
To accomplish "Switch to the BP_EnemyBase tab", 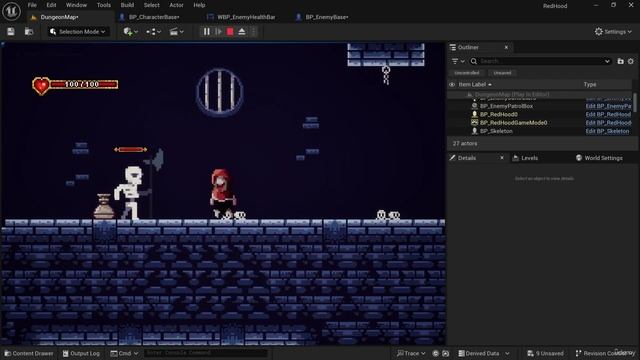I will point(327,17).
